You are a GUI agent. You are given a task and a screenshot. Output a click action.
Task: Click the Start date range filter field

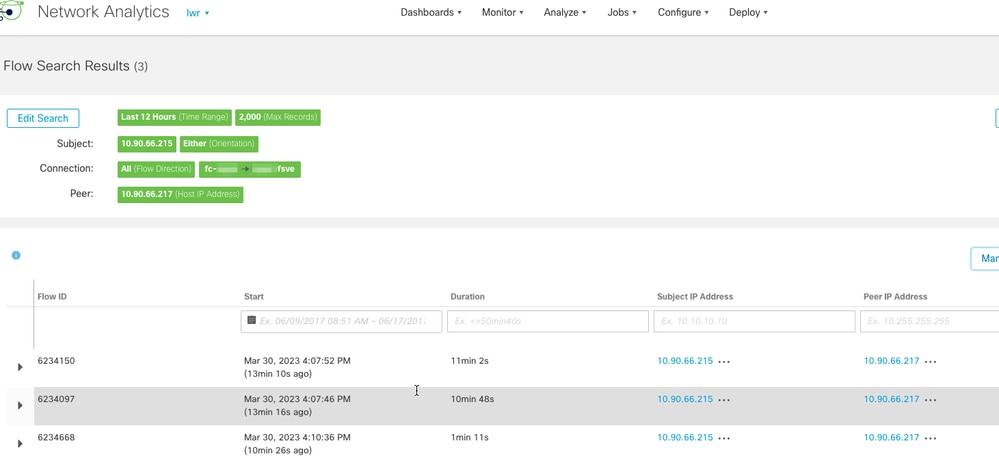coord(341,321)
